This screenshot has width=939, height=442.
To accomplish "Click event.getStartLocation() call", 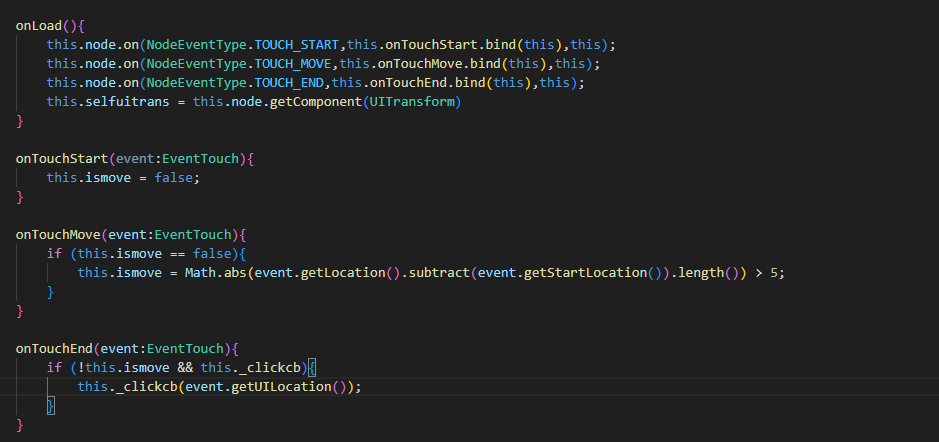I will [570, 273].
